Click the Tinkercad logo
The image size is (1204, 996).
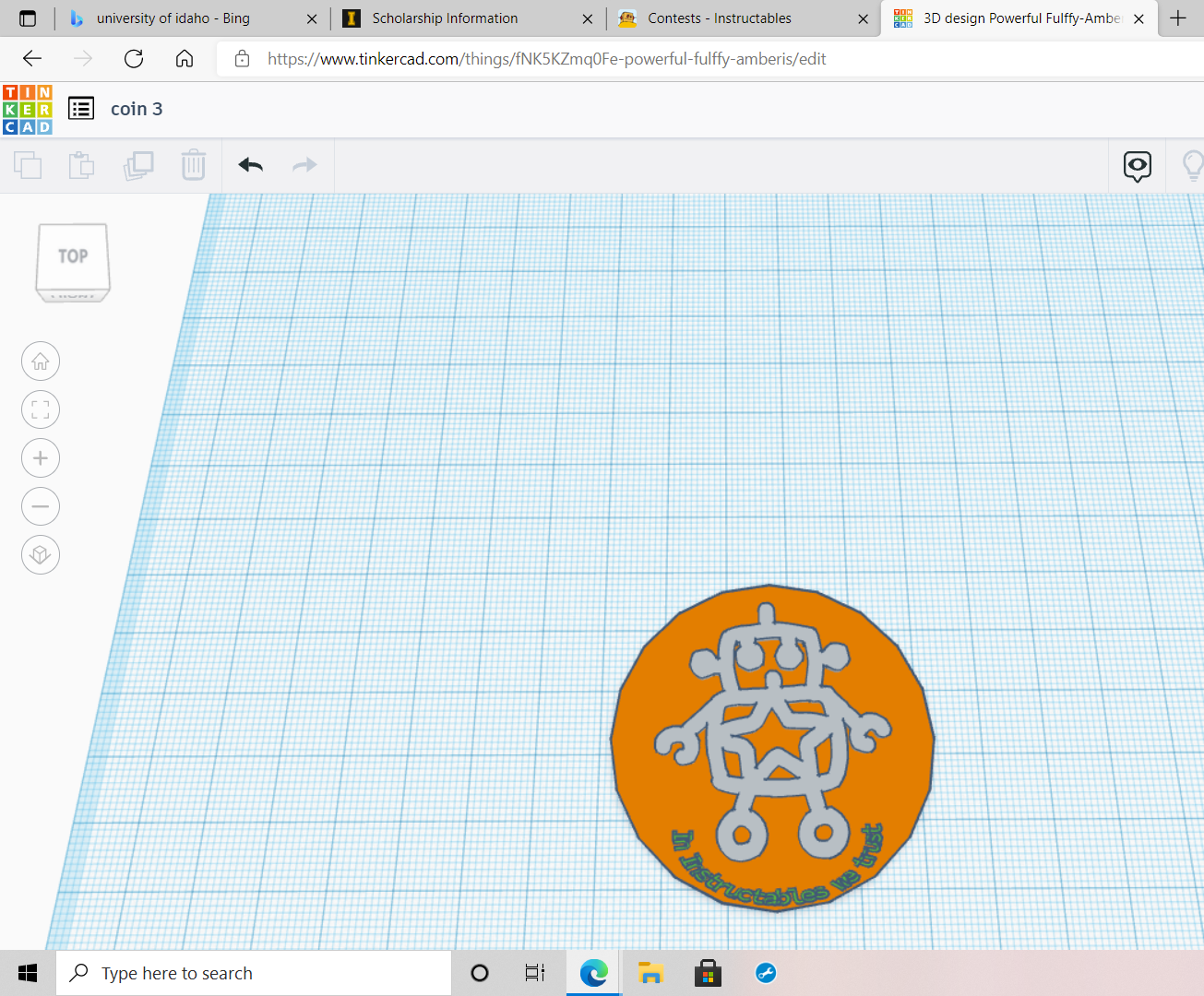tap(27, 108)
